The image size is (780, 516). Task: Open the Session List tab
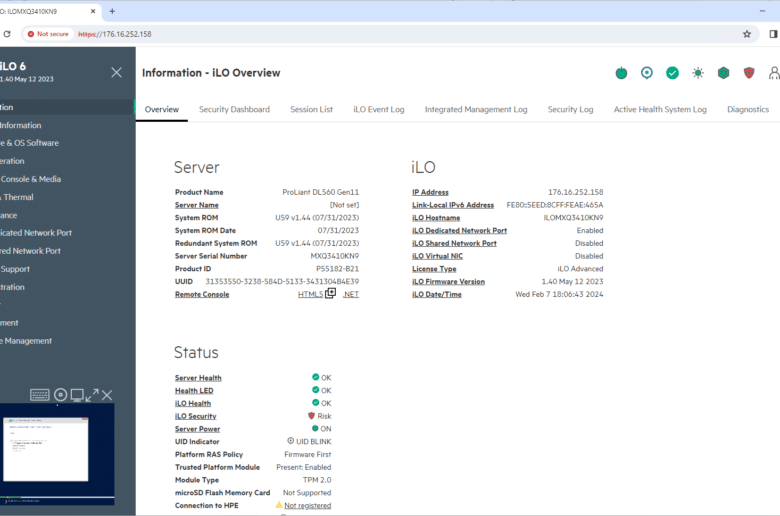tap(311, 109)
